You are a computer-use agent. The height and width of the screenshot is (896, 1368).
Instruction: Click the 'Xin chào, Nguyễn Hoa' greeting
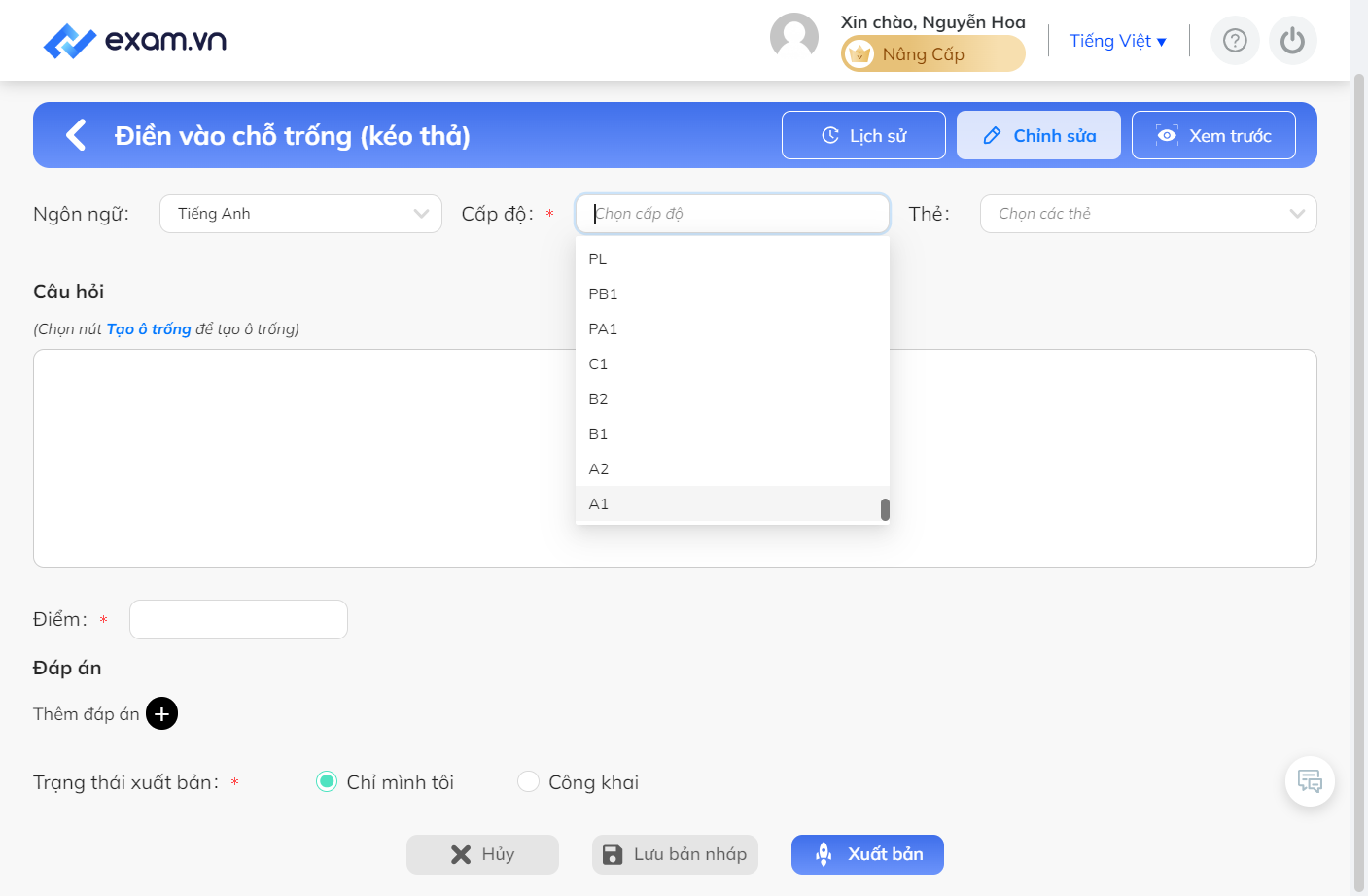coord(933,22)
